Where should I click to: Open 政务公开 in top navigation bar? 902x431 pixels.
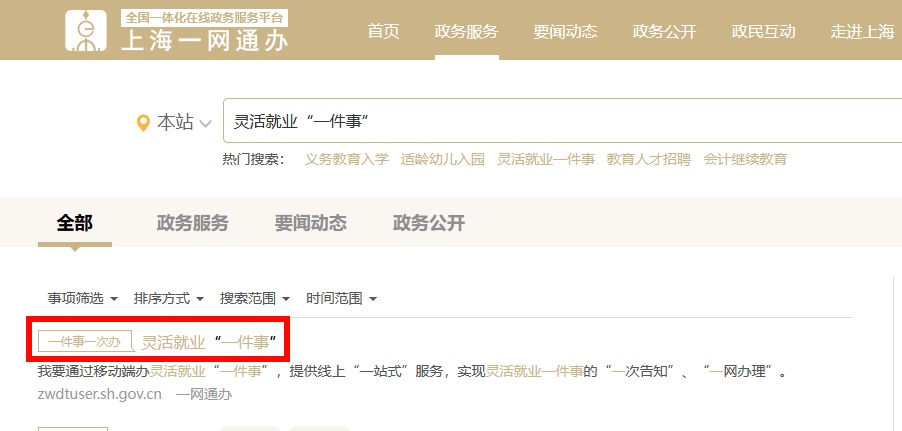[x=664, y=31]
